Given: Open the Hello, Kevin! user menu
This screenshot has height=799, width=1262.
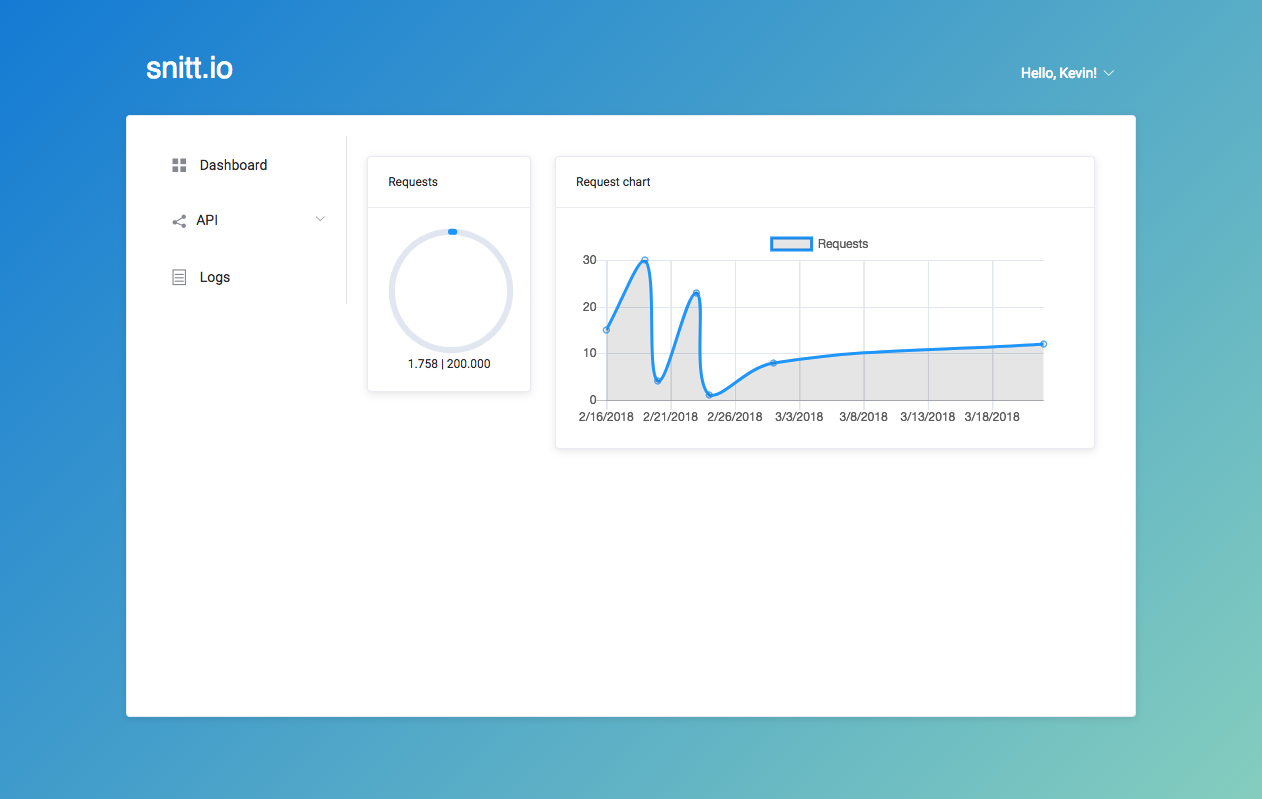Looking at the screenshot, I should pos(1067,73).
